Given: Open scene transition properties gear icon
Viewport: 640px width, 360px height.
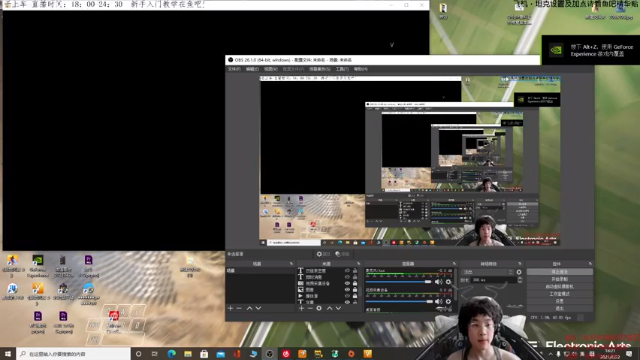Looking at the screenshot, I should pos(519,272).
